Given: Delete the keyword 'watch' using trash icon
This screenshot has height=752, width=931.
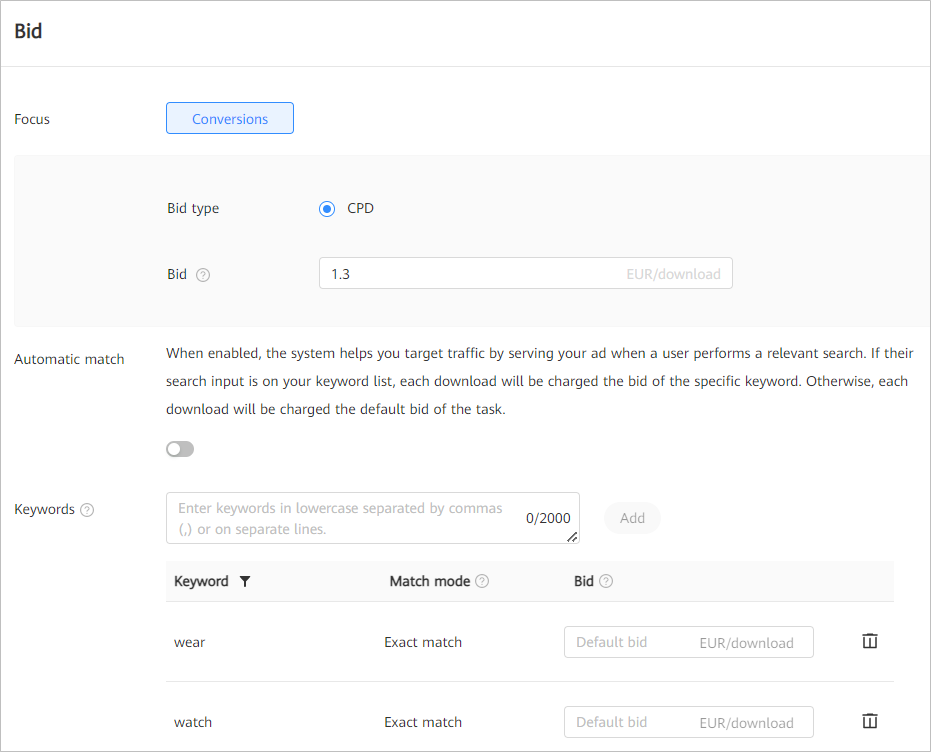Looking at the screenshot, I should click(x=869, y=721).
